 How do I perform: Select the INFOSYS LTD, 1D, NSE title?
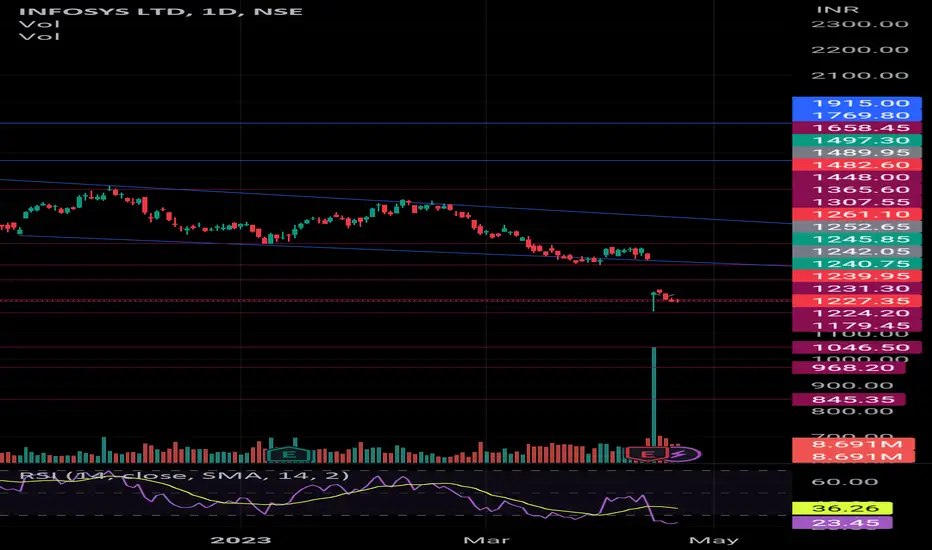click(160, 11)
